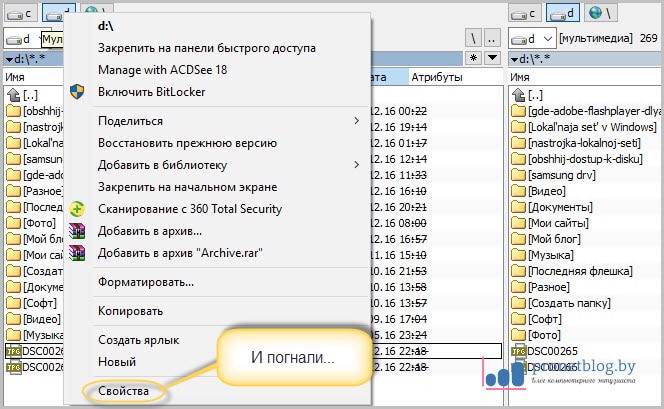
Task: Click 'Копировать' in the context menu
Action: [130, 311]
